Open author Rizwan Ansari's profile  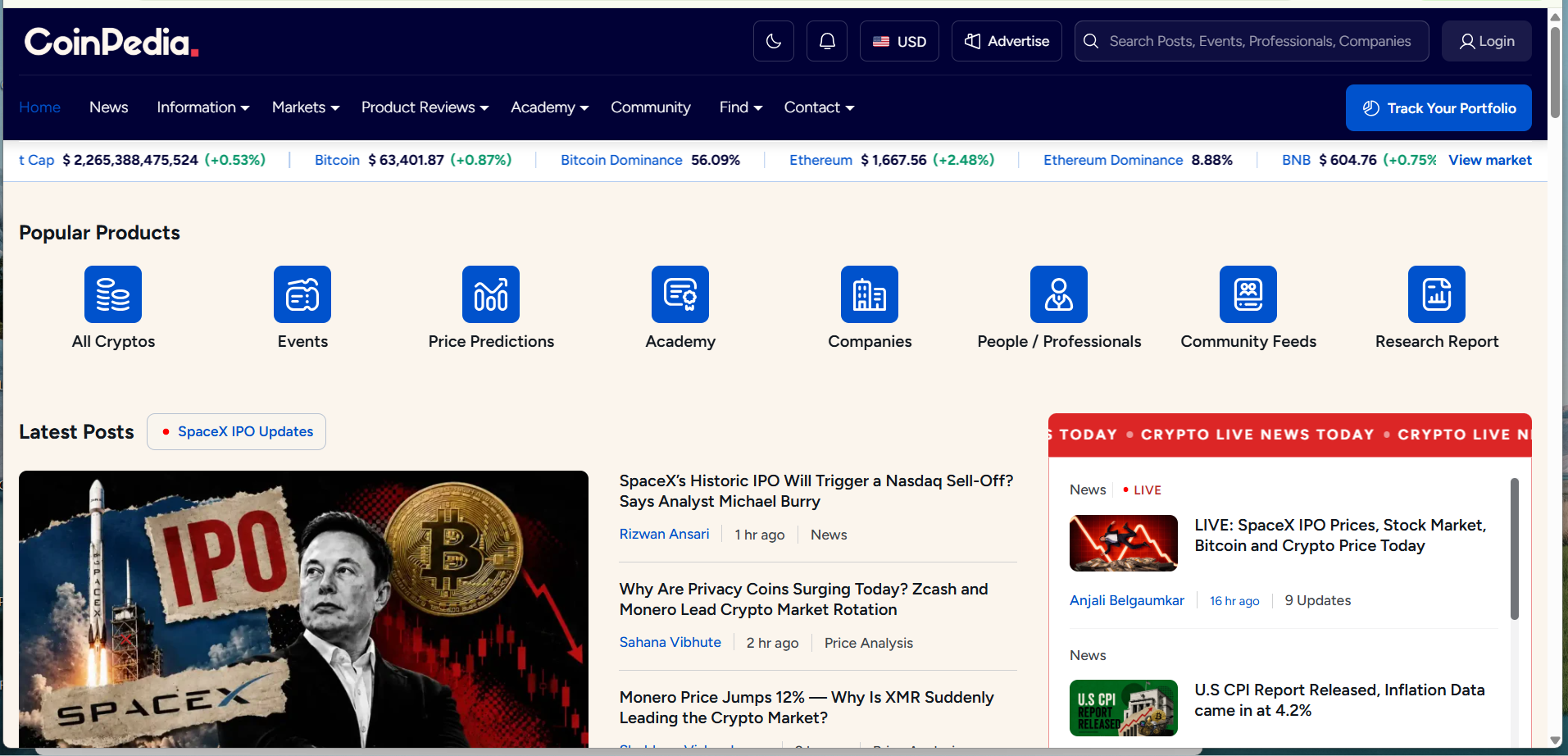pos(664,534)
